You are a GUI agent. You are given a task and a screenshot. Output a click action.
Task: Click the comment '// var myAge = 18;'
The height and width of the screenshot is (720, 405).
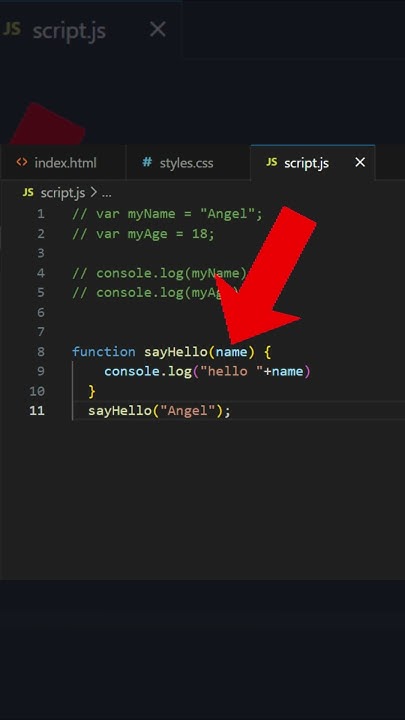point(143,234)
